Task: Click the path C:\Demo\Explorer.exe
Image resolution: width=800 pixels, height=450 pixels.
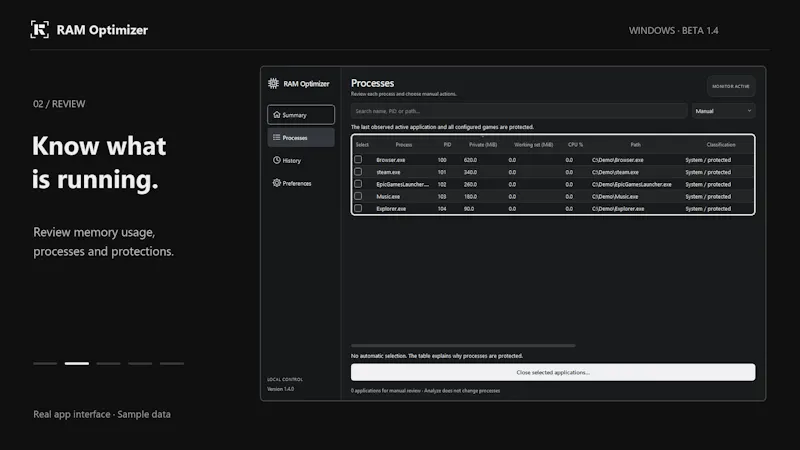Action: [x=618, y=209]
